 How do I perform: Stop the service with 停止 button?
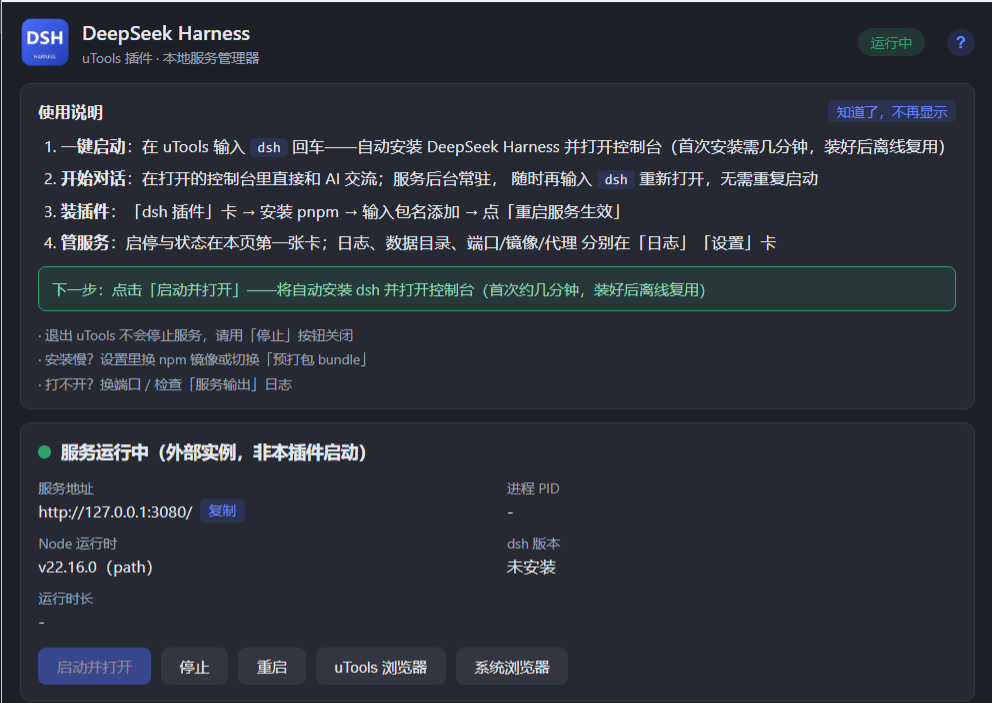point(194,666)
